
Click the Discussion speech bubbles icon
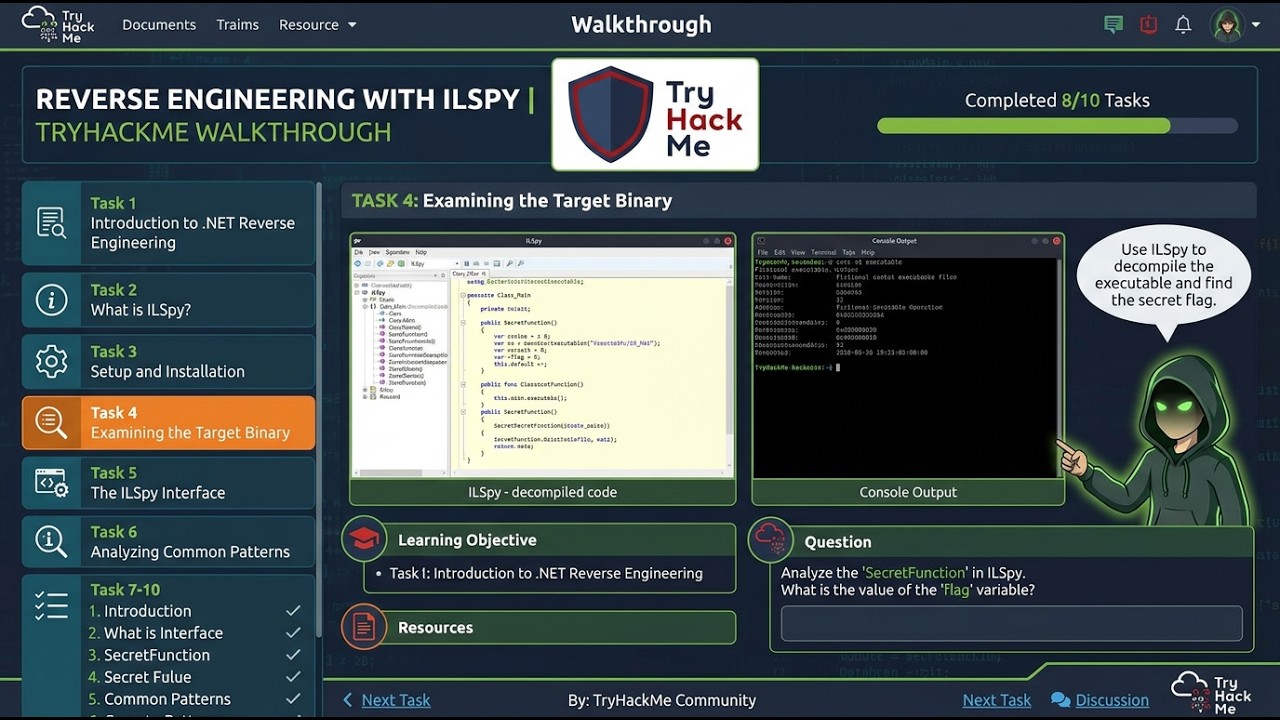click(1061, 700)
